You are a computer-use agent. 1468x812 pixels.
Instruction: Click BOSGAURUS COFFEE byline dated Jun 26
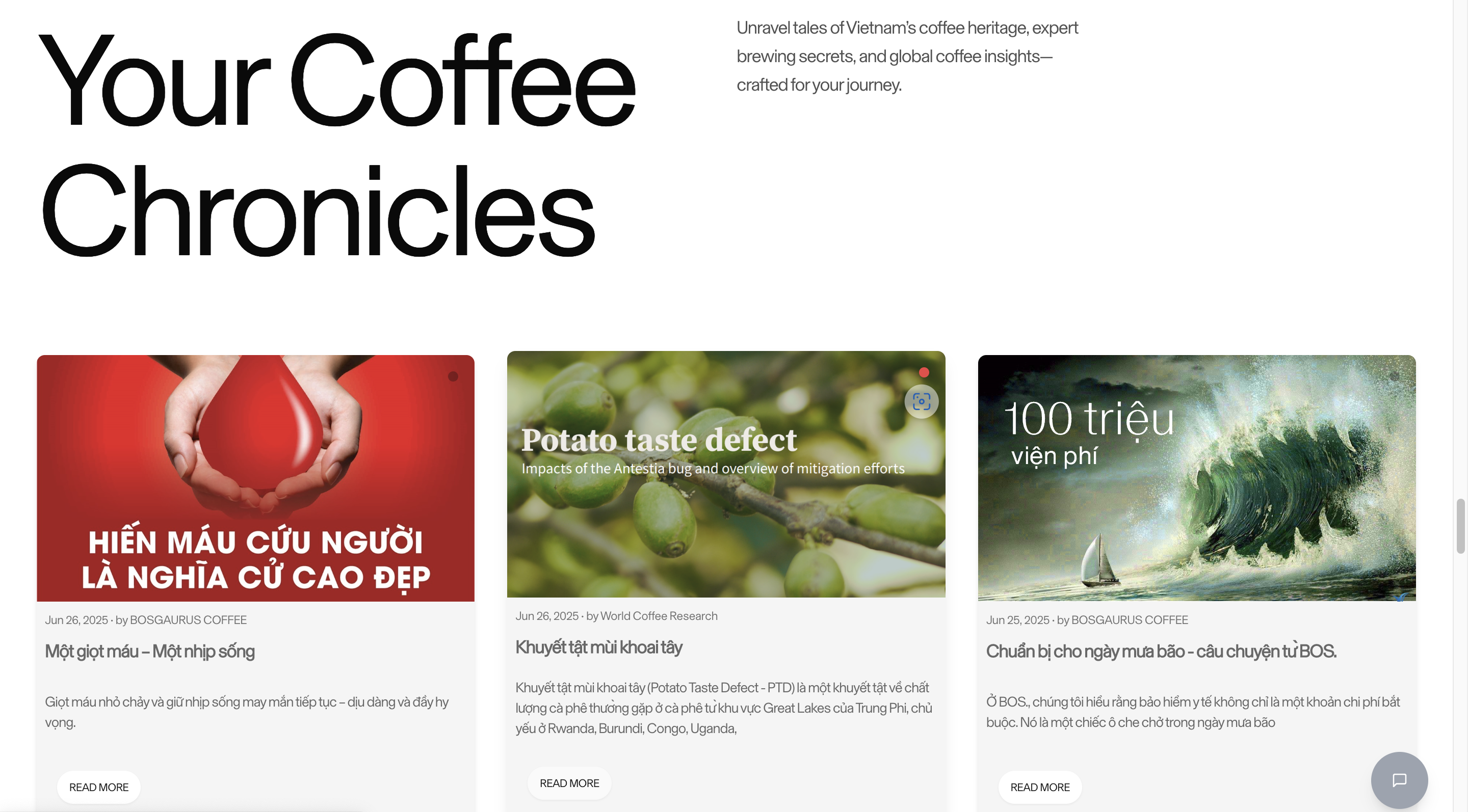pos(188,619)
